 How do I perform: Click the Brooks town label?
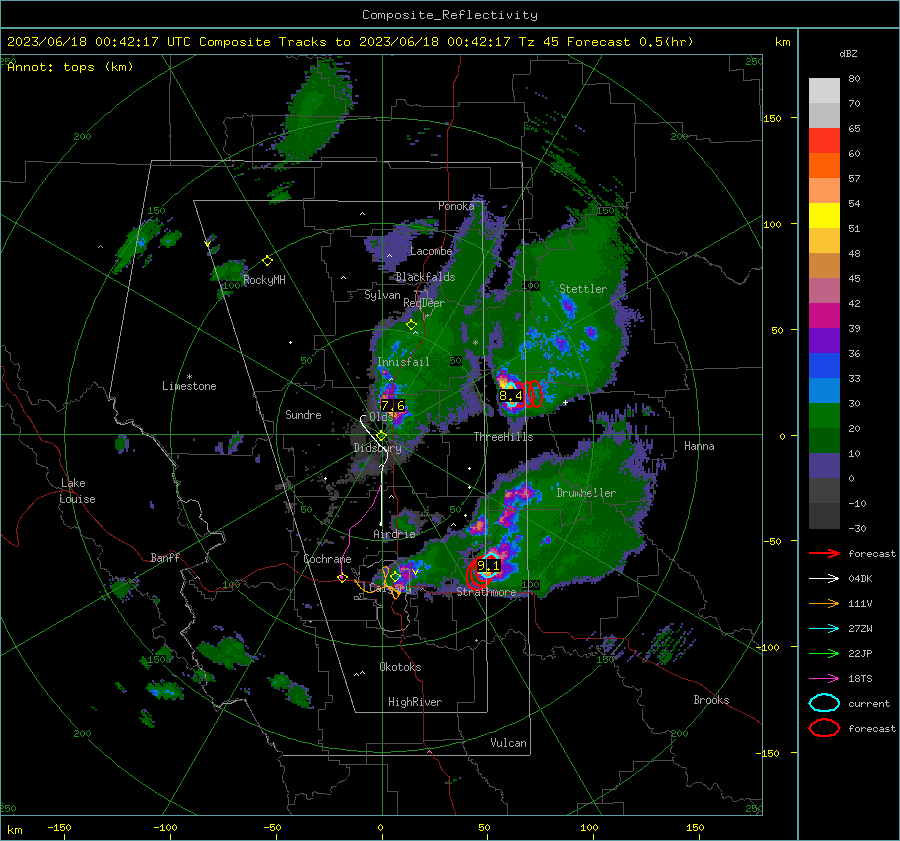tap(711, 700)
